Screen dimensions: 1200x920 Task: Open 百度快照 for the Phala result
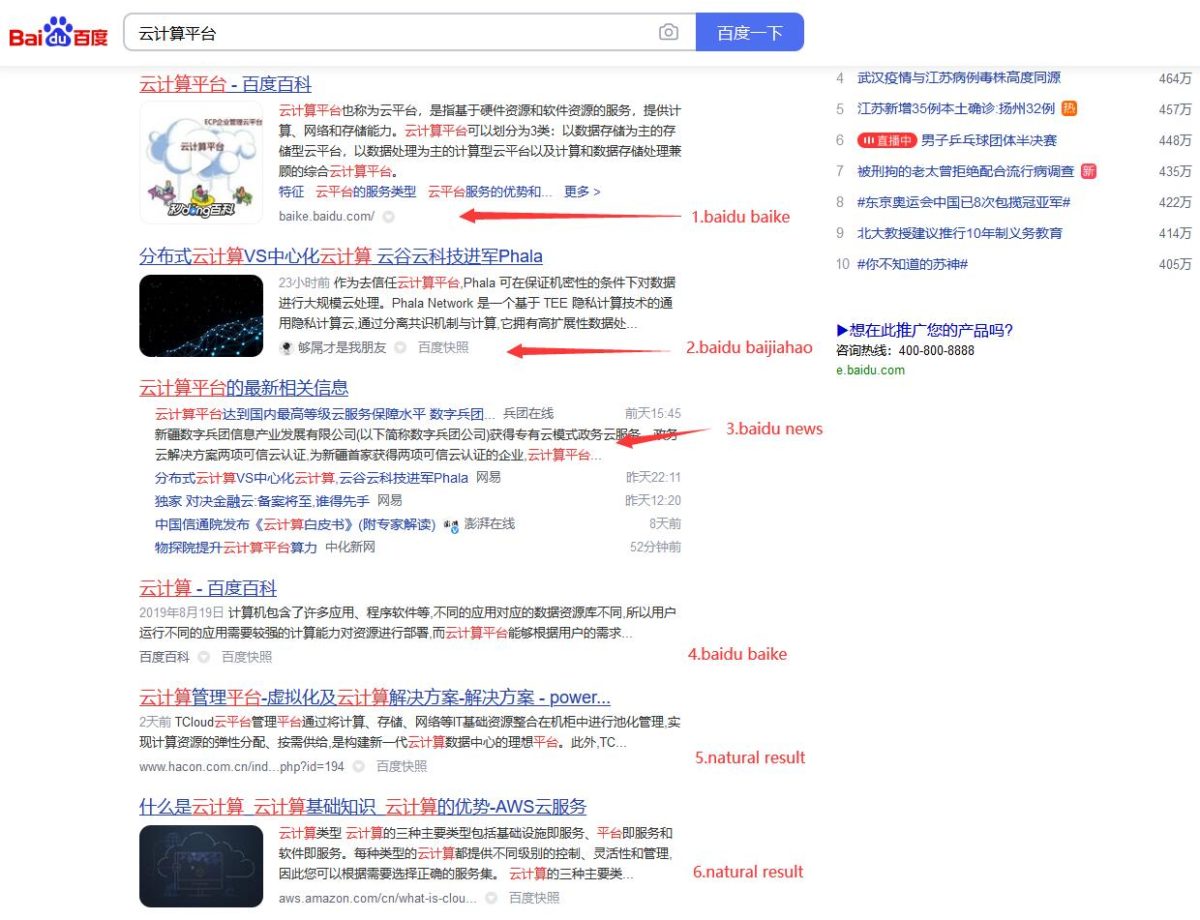[x=443, y=347]
